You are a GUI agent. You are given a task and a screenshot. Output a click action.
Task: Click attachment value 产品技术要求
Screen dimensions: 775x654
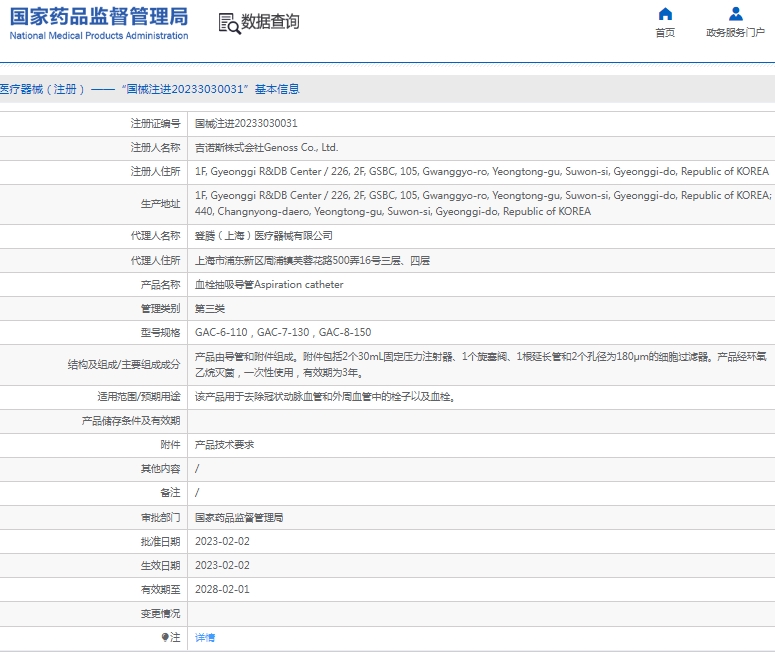pyautogui.click(x=224, y=445)
